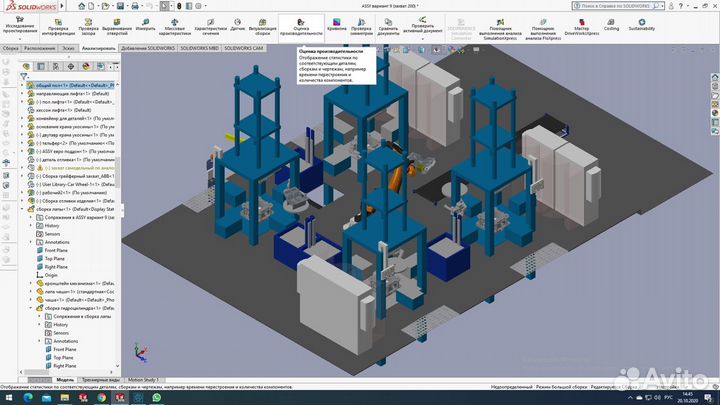Image resolution: width=720 pixels, height=405 pixels.
Task: Expand the Design Study dropdown arrow
Action: (x=19, y=39)
